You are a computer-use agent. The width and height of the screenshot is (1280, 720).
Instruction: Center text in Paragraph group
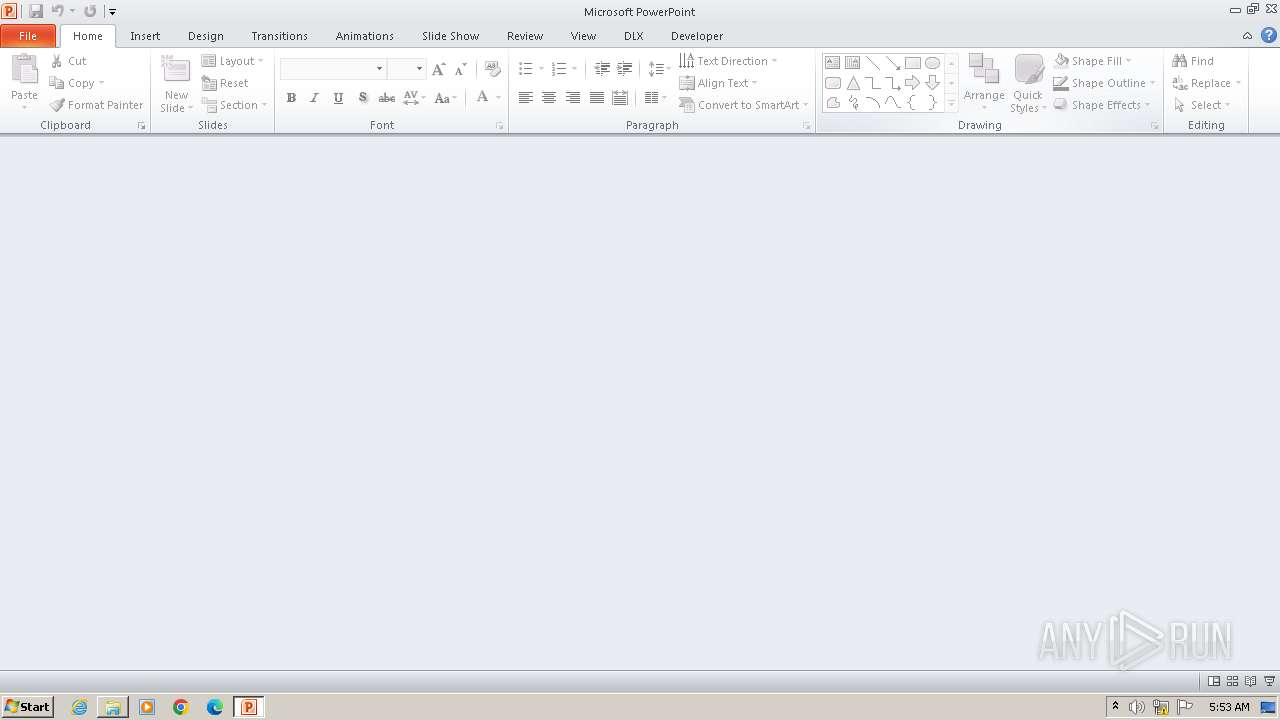point(549,98)
